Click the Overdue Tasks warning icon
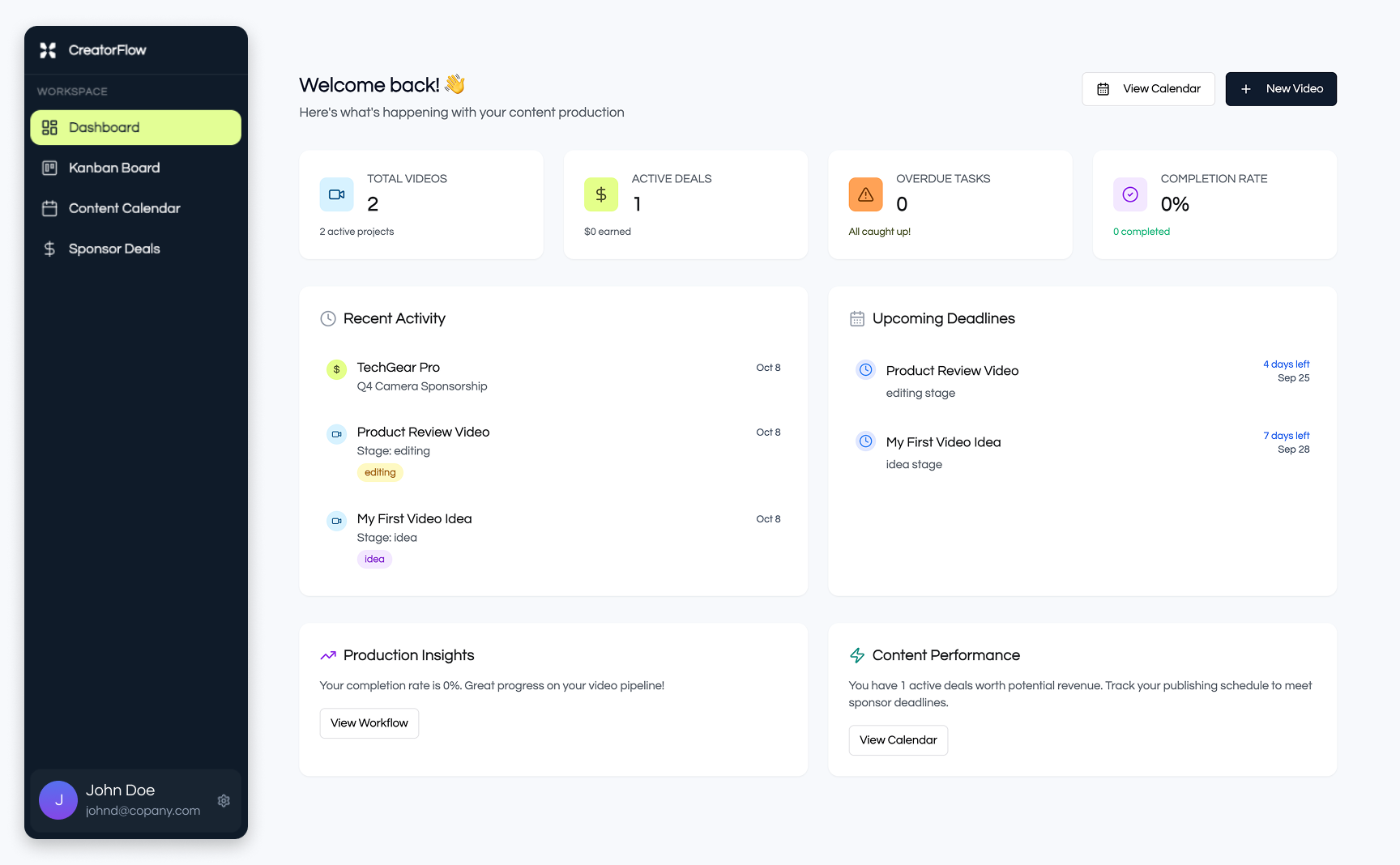Screen dimensions: 1400x865 [865, 194]
